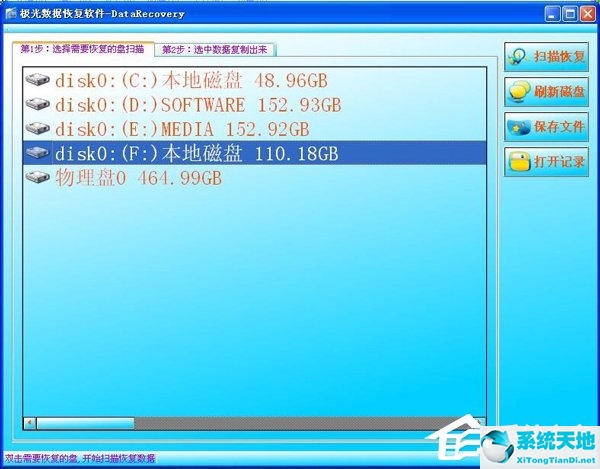The height and width of the screenshot is (469, 600).
Task: Click the drive icon next to D: SOFTWARE
Action: click(x=37, y=104)
